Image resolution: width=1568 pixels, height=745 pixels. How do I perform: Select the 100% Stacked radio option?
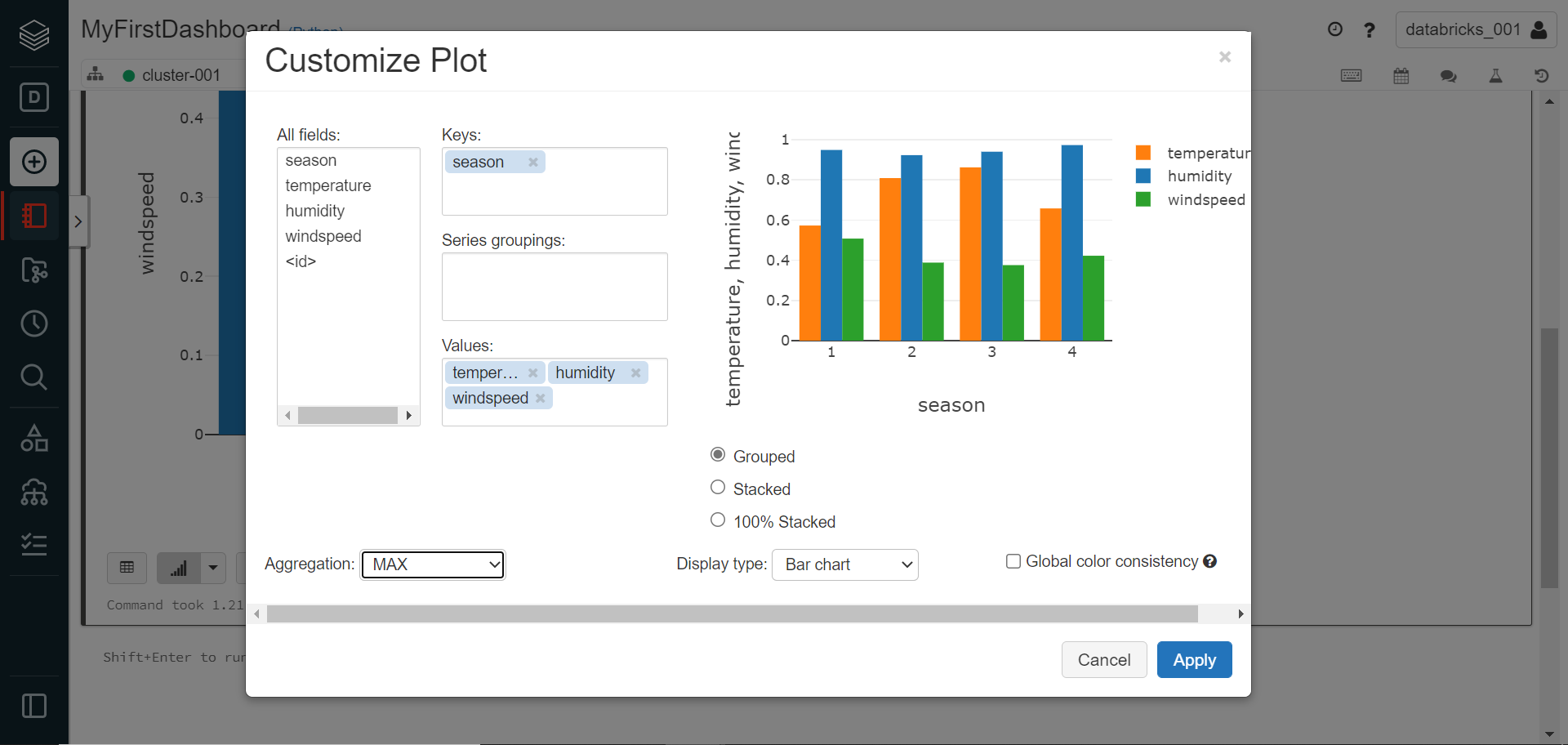coord(718,520)
